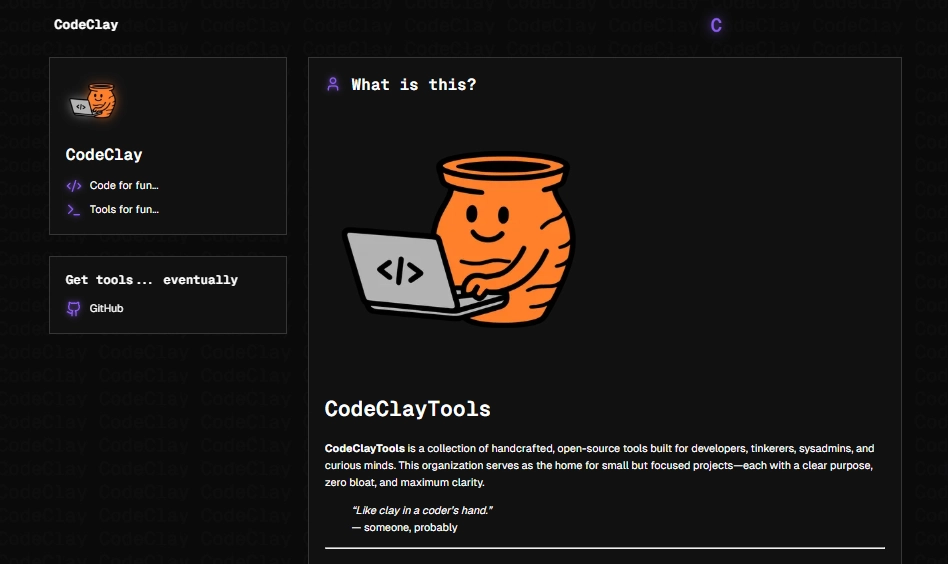Click the GitHub cat icon
Screen dimensions: 948x564
point(74,309)
